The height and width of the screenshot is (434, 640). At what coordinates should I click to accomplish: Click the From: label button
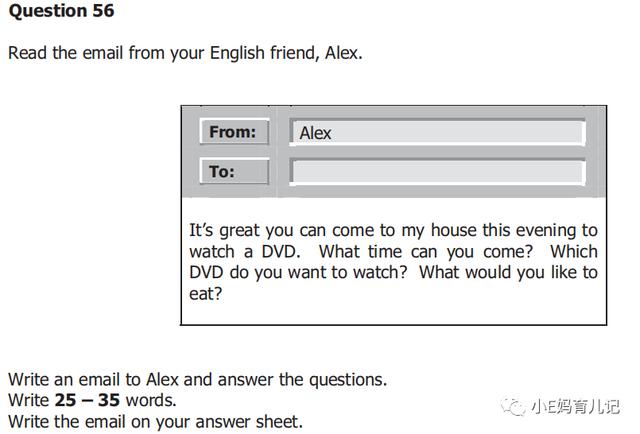[234, 131]
